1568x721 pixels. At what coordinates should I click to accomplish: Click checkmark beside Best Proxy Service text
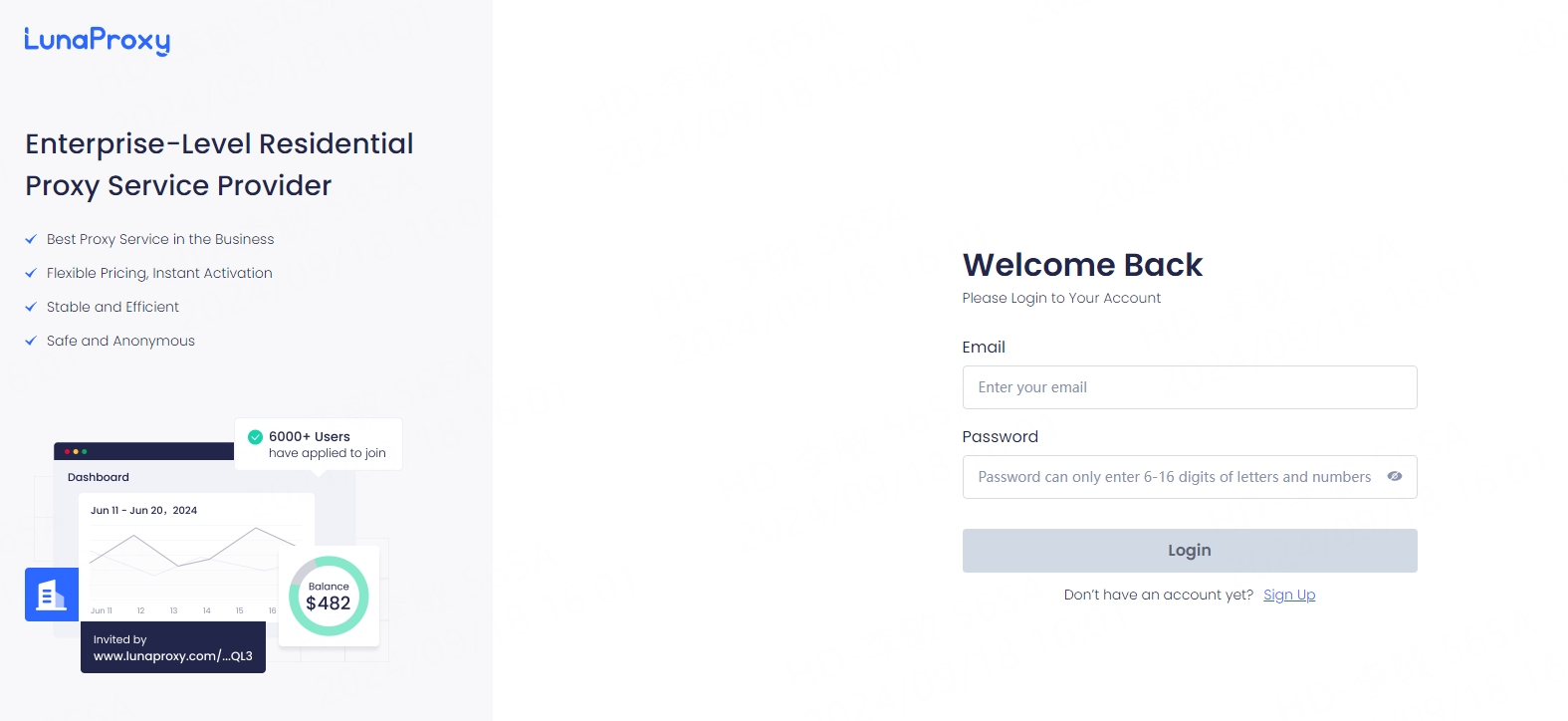[x=31, y=239]
